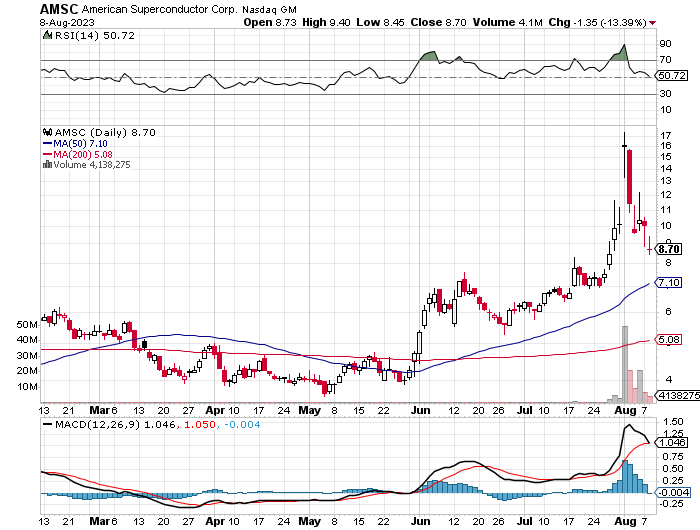This screenshot has width=700, height=530.
Task: Click the 1.046 MACD value tag
Action: pos(671,442)
